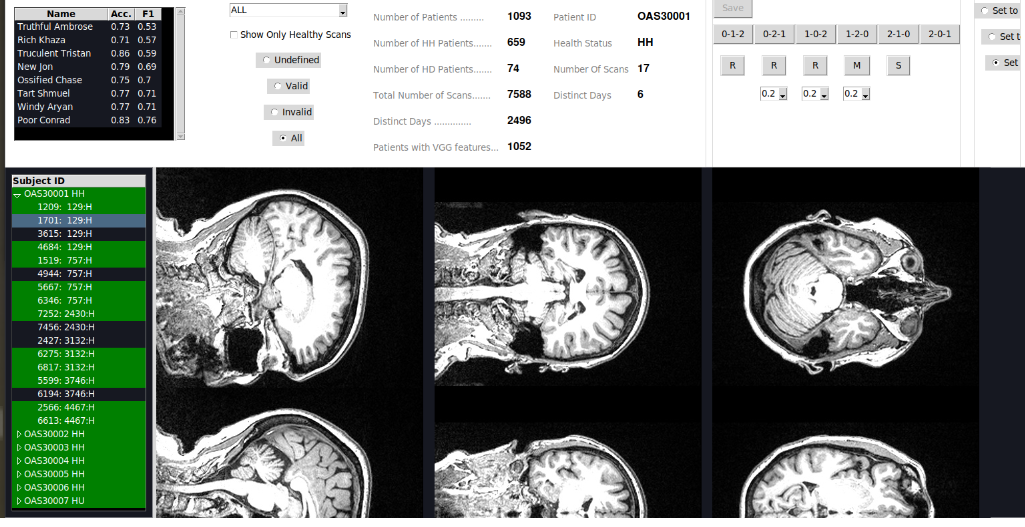Click the 2-0-1 orientation button

[x=940, y=34]
